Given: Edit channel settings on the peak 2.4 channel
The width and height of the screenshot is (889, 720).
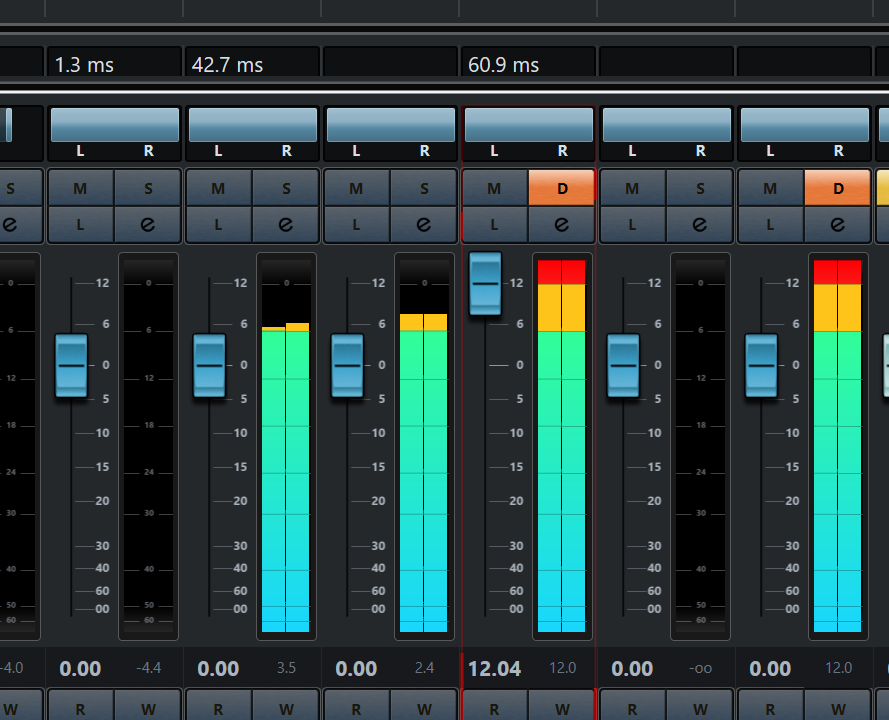Looking at the screenshot, I should [x=424, y=225].
